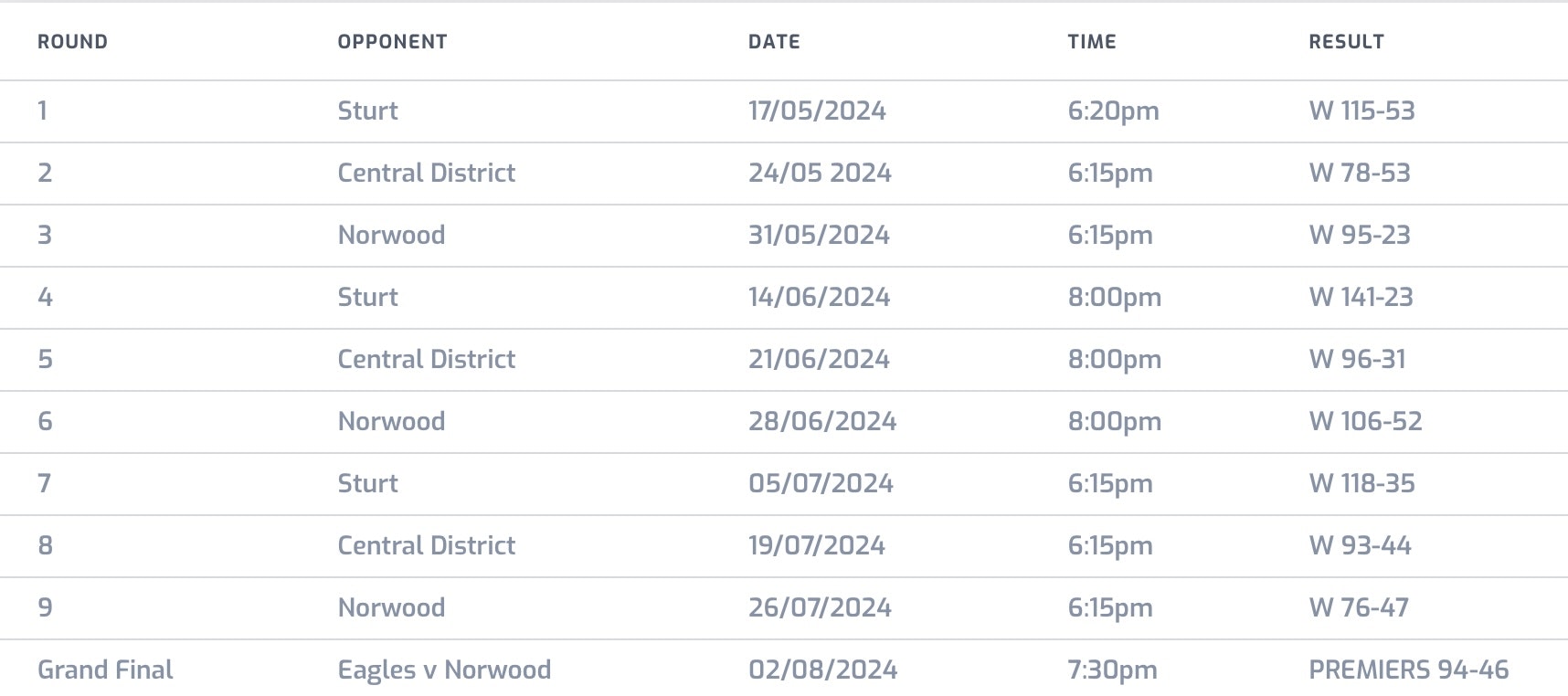Click the W 141-23 result

pyautogui.click(x=1361, y=298)
